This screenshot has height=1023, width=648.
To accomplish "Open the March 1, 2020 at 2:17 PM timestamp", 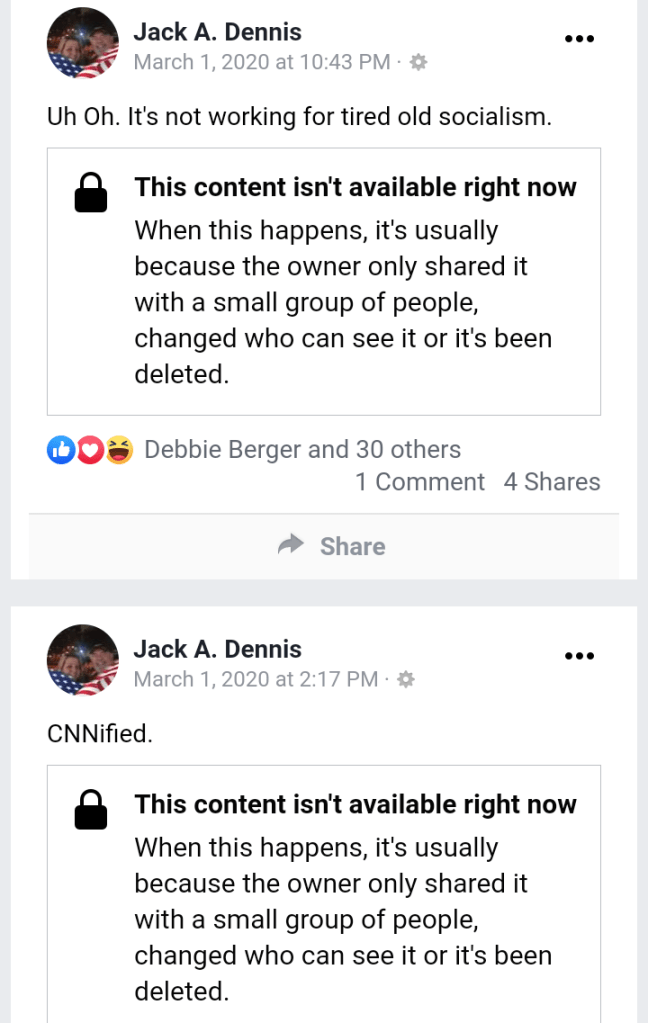I will [256, 680].
